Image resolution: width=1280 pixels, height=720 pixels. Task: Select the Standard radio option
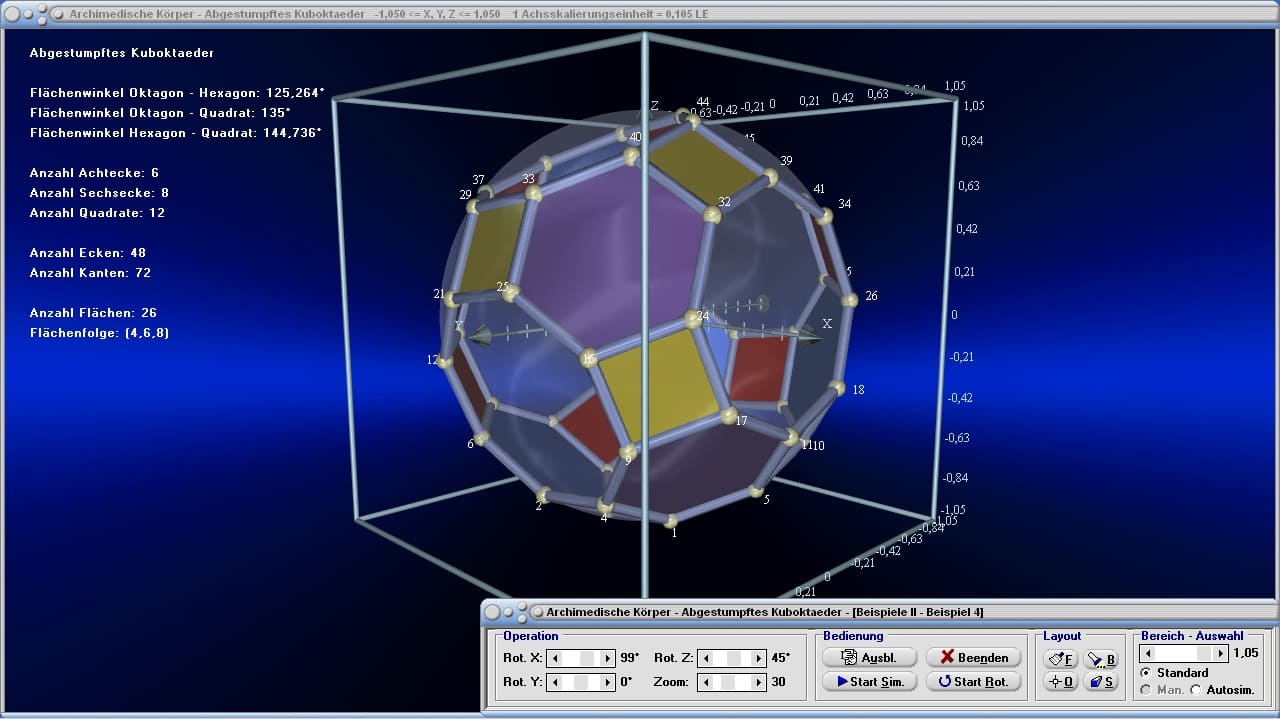[x=1146, y=673]
